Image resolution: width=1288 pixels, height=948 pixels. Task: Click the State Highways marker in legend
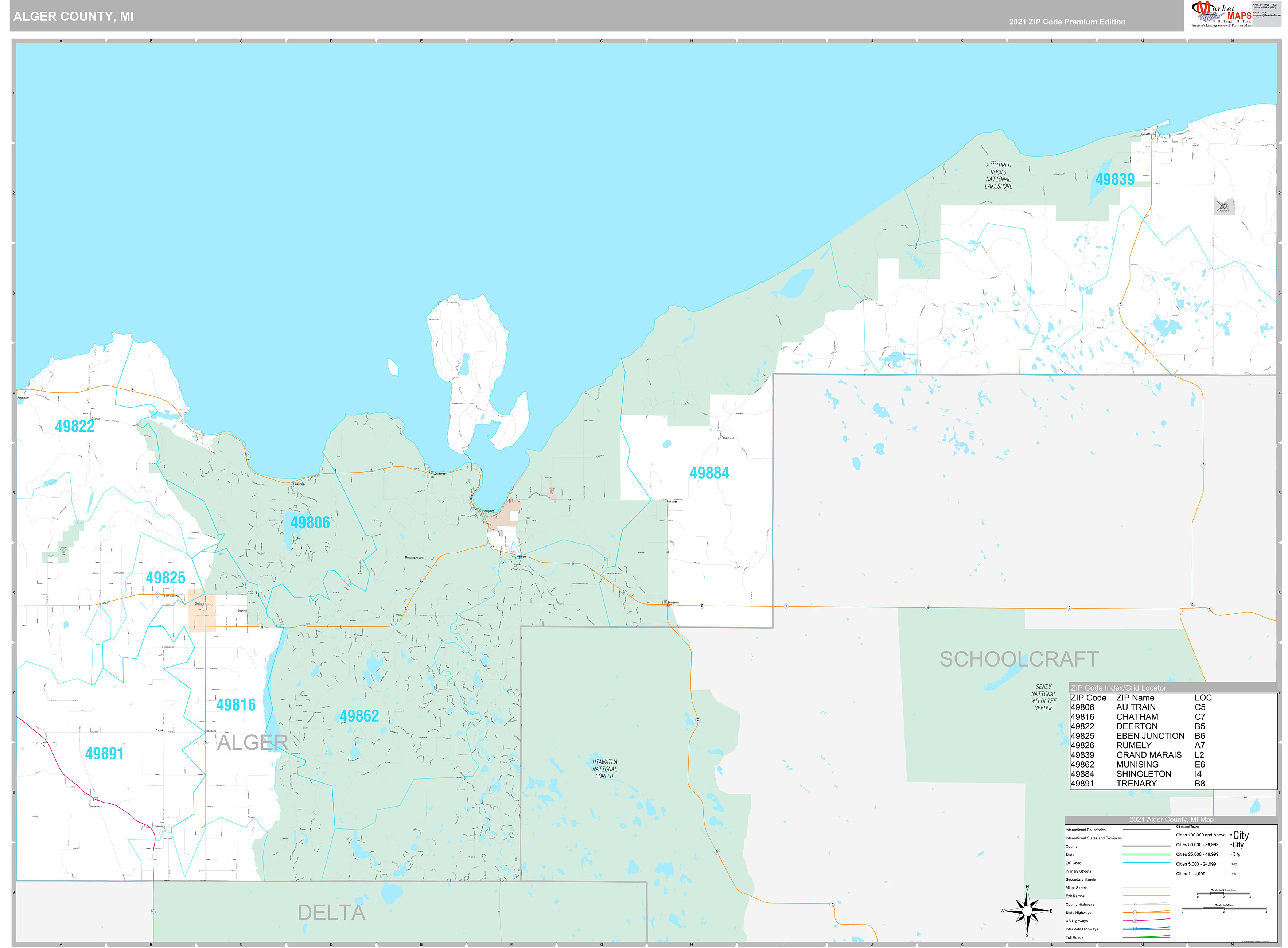tap(1135, 912)
